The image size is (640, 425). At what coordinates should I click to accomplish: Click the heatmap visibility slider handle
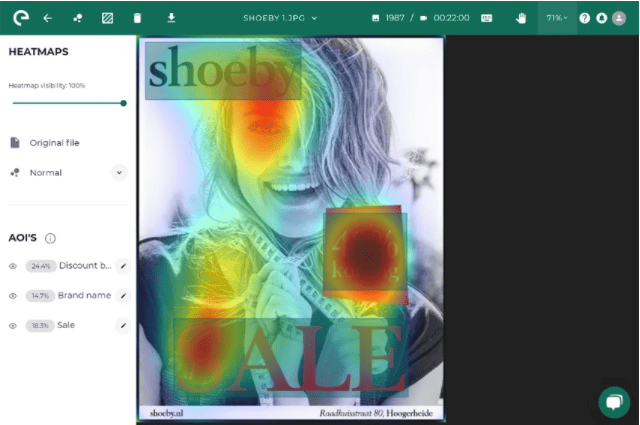point(123,103)
